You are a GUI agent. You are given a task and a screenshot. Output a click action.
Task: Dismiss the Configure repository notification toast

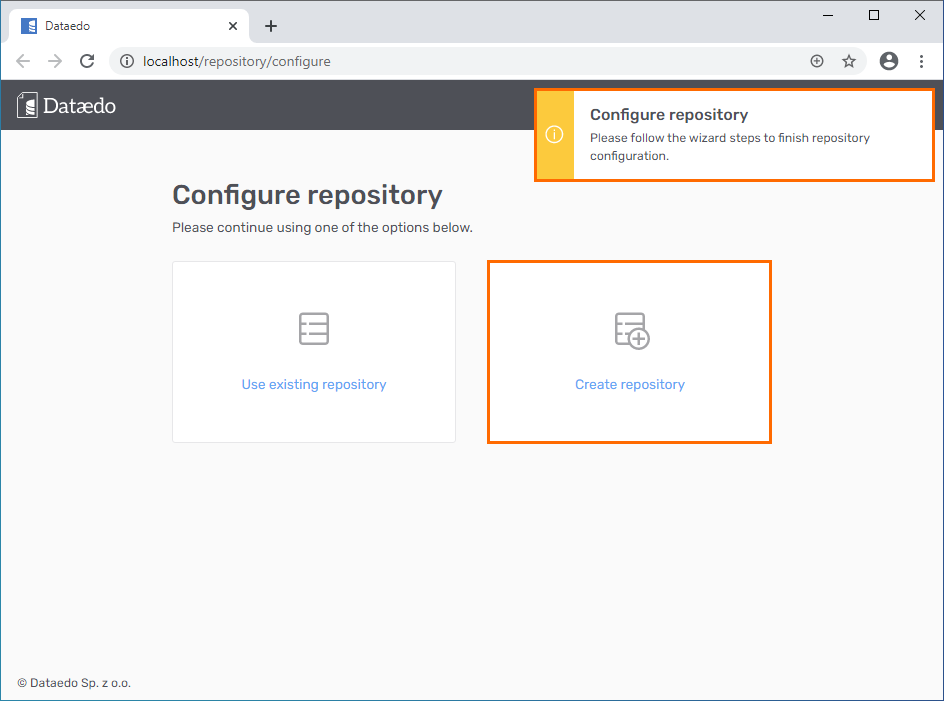pyautogui.click(x=750, y=135)
